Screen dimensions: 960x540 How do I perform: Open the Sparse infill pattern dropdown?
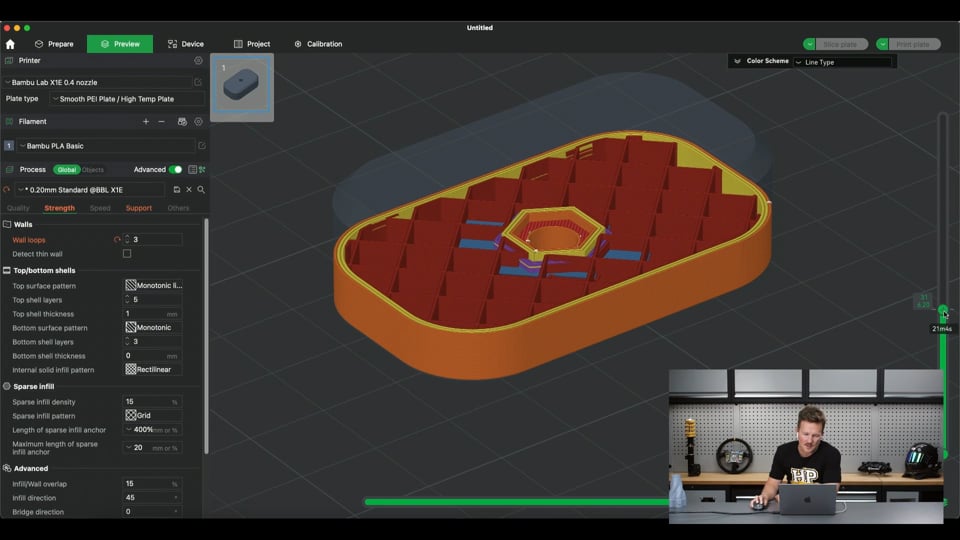153,415
